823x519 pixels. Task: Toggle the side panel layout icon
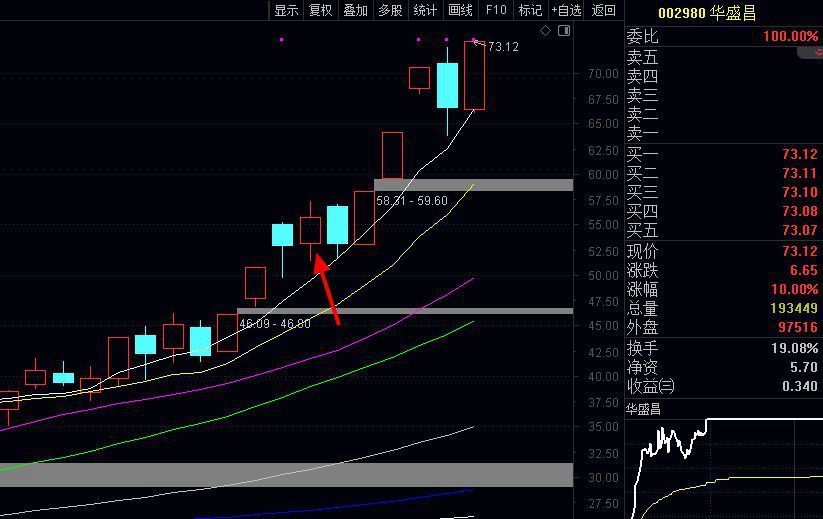tap(564, 31)
